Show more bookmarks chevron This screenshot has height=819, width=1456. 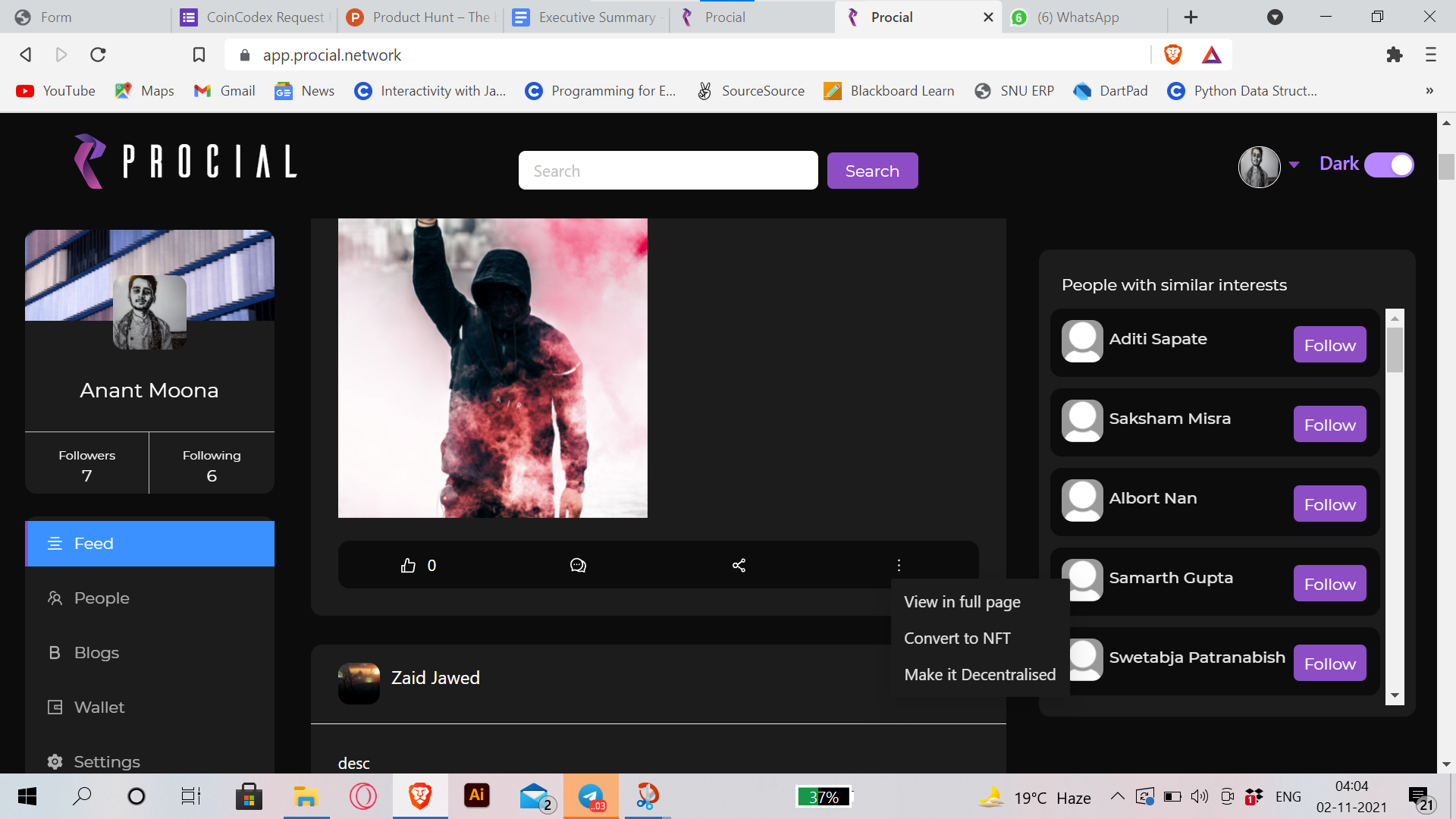tap(1429, 91)
